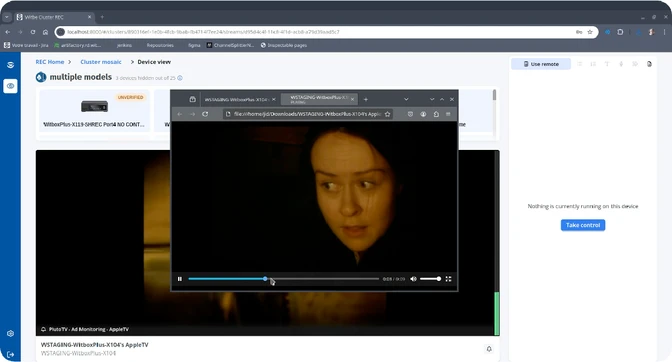Open Firefox Pocket shield icon in popup
This screenshot has height=362, width=672.
point(410,114)
